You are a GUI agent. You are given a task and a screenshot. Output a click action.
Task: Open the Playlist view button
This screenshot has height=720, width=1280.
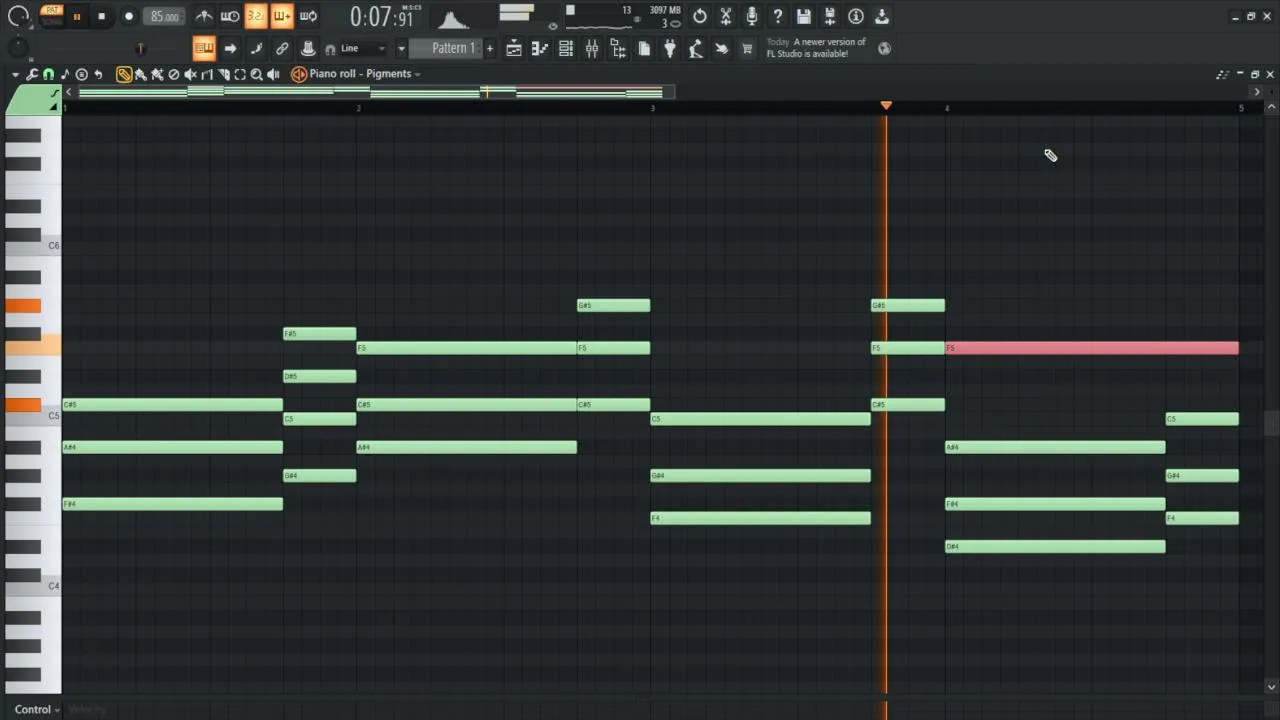pos(514,48)
